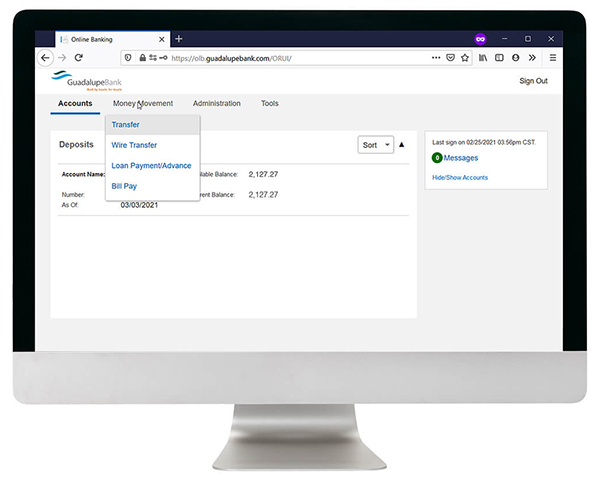Image resolution: width=600 pixels, height=485 pixels.
Task: Toggle the sidebar toolbar icon
Action: pos(499,58)
